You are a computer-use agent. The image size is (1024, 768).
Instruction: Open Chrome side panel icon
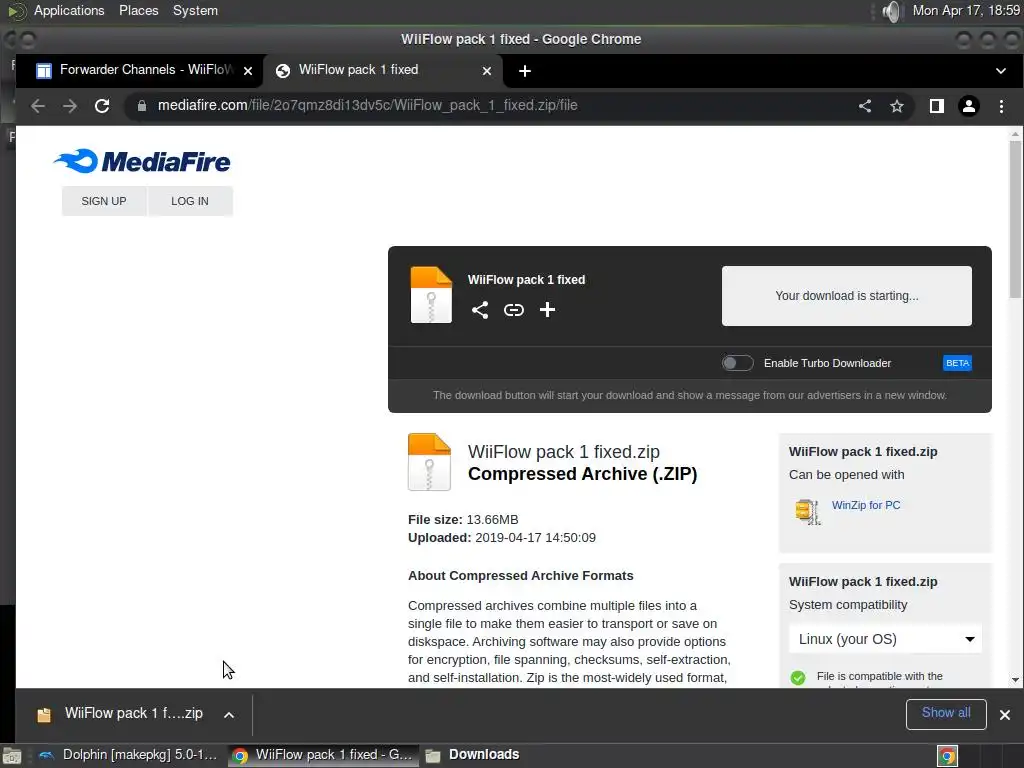pyautogui.click(x=936, y=106)
